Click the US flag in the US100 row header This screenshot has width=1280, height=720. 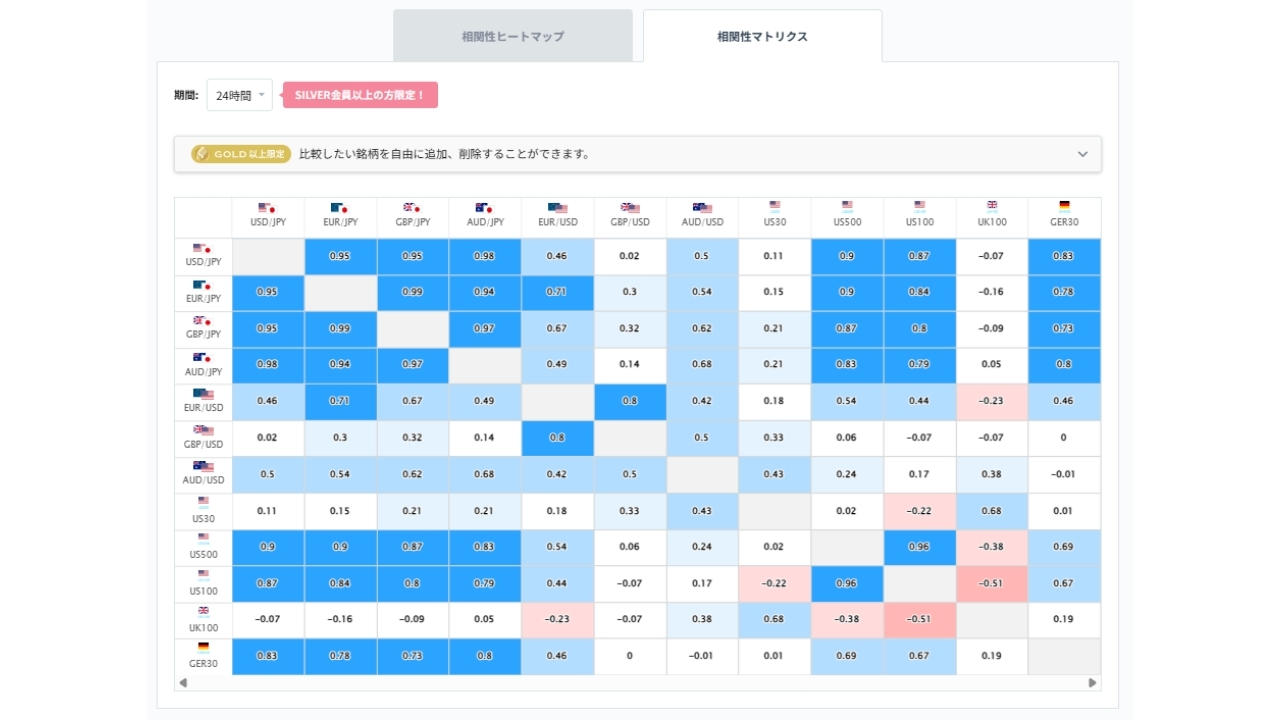coord(203,574)
